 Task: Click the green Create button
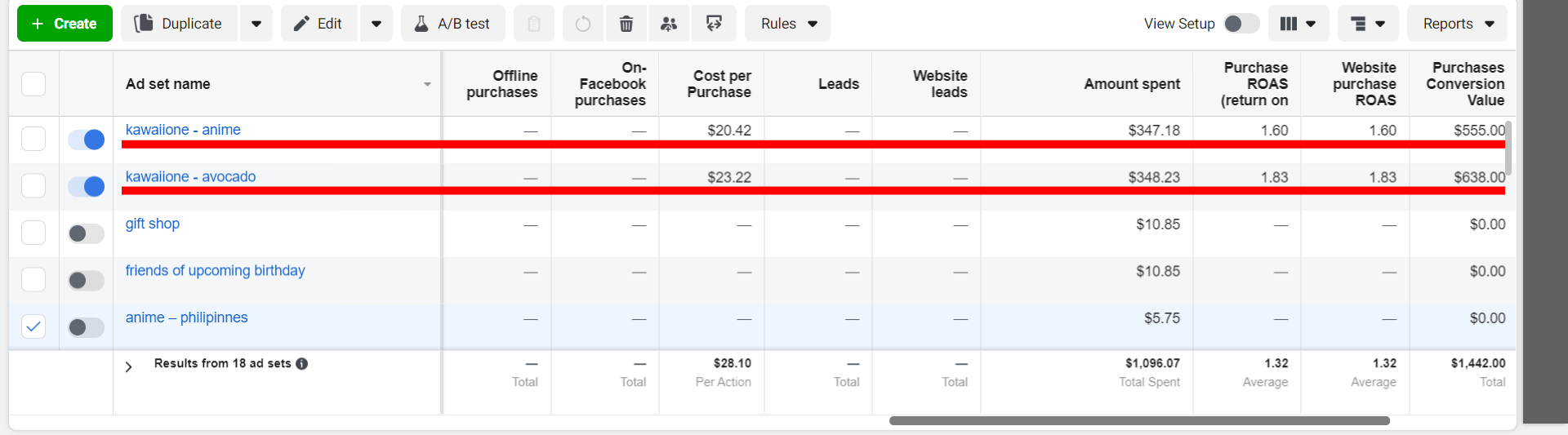click(x=65, y=24)
